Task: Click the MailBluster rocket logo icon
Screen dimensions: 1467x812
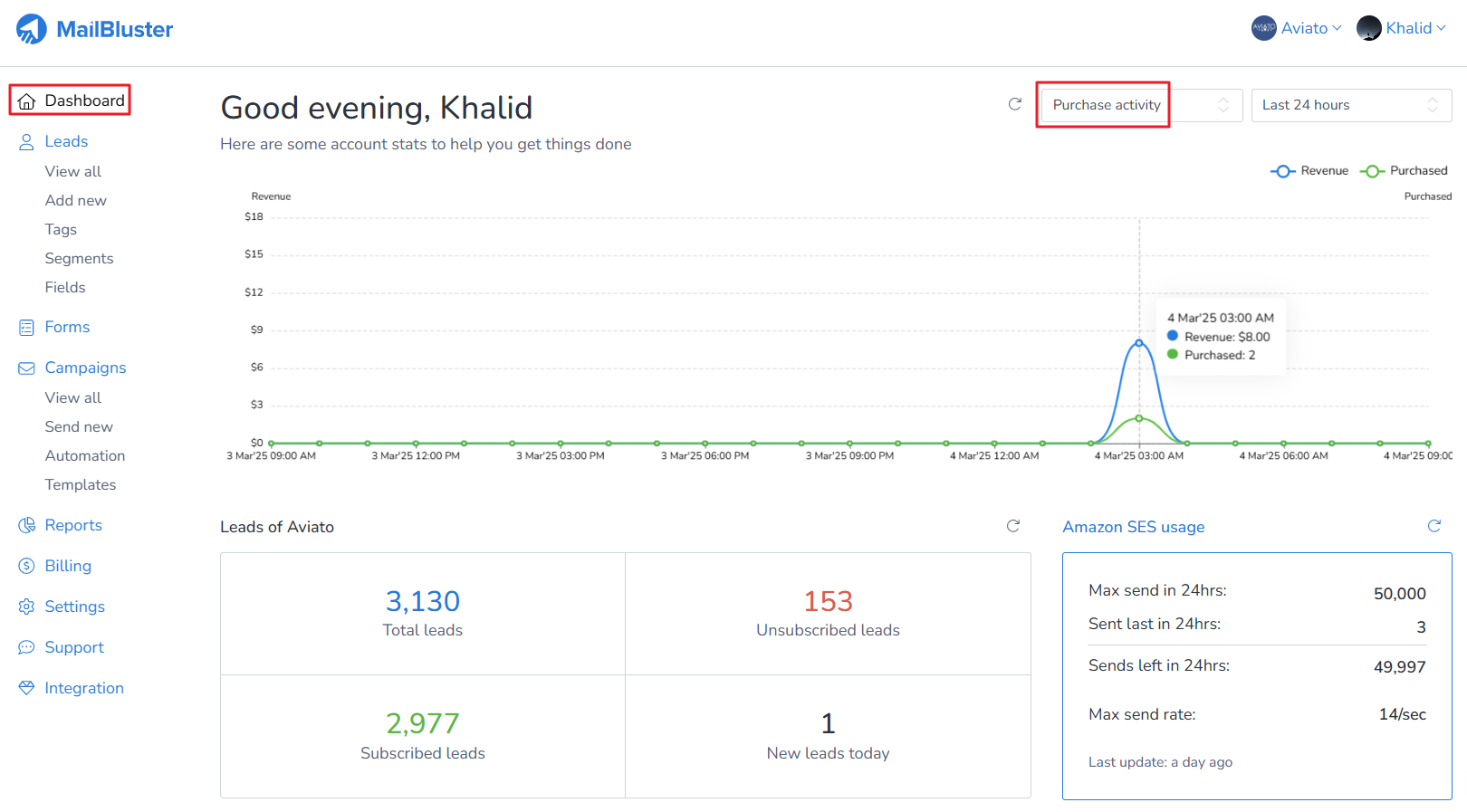Action: pyautogui.click(x=32, y=29)
